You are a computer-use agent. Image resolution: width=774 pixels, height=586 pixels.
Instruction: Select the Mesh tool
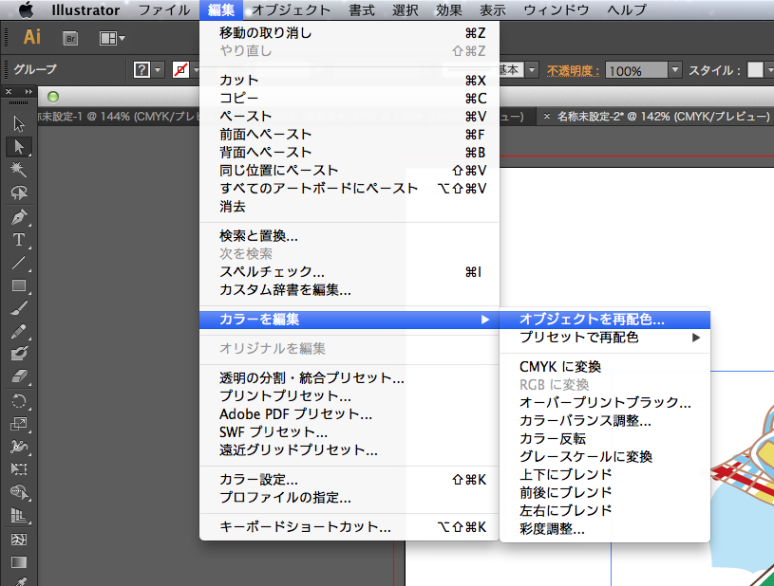(19, 539)
